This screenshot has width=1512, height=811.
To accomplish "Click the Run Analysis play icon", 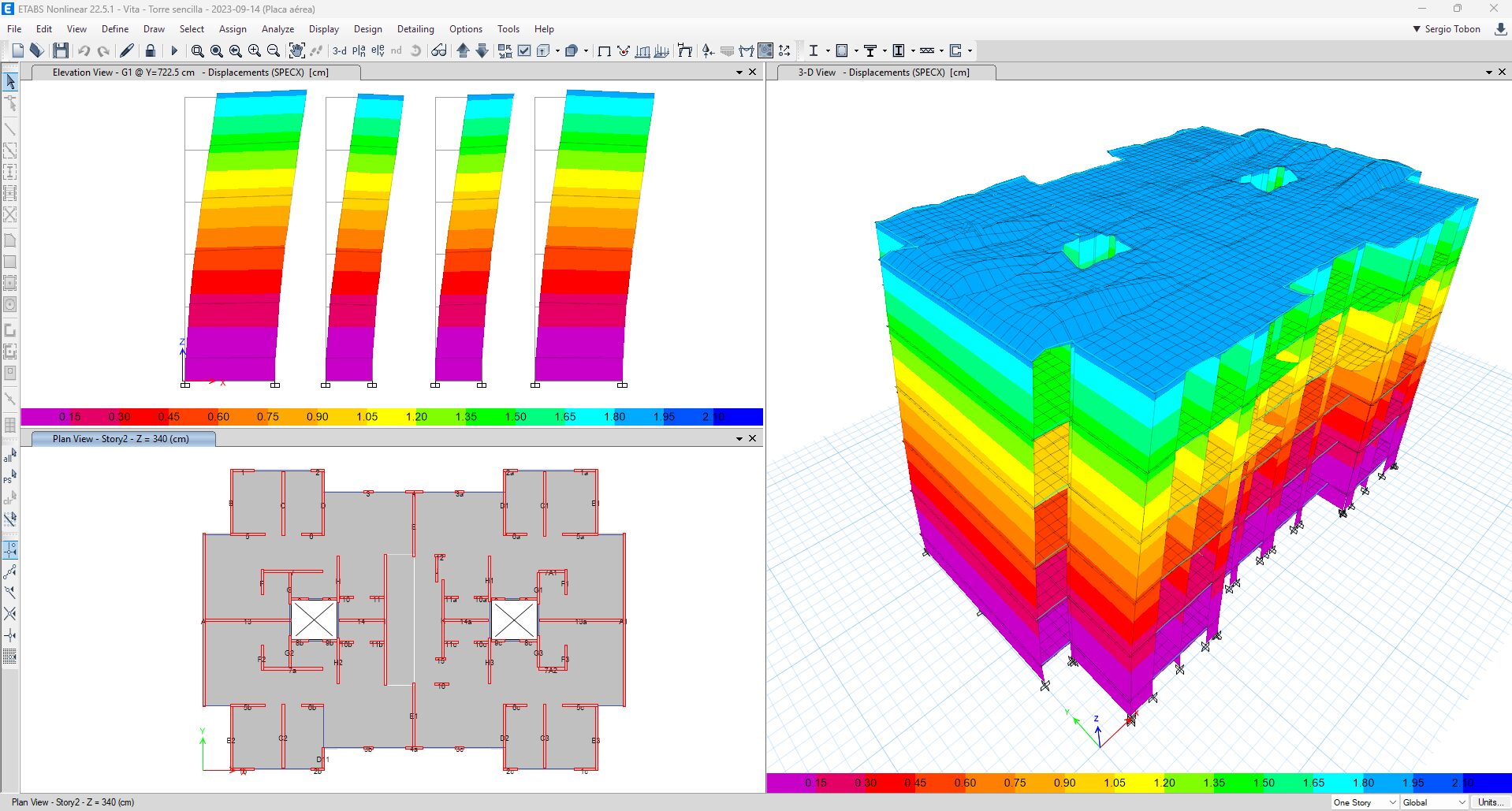I will 174,50.
